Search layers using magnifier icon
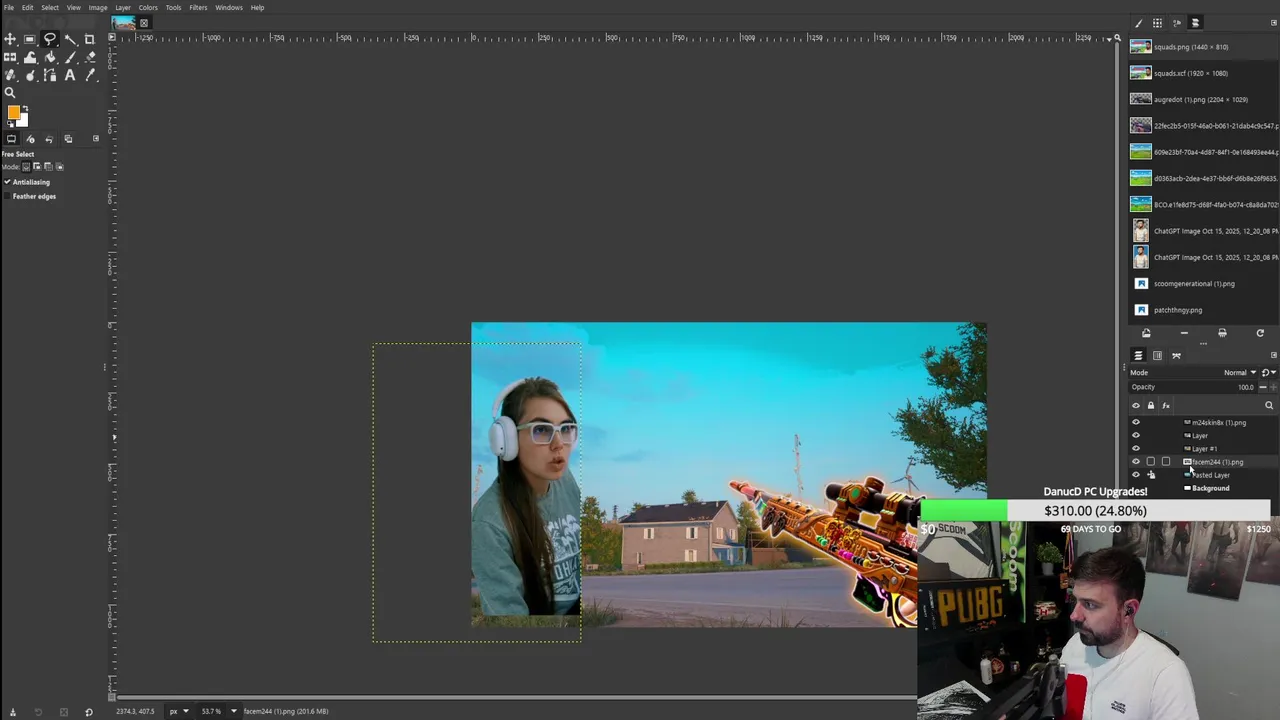The width and height of the screenshot is (1280, 720). (1269, 405)
